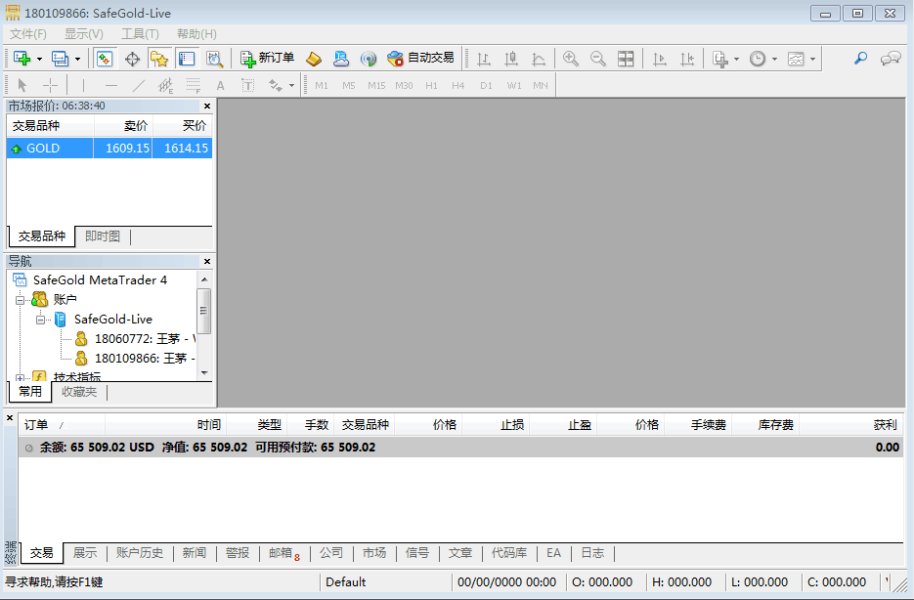Open the indicators list dropdown icon
Viewport: 914px width, 600px height.
click(721, 59)
